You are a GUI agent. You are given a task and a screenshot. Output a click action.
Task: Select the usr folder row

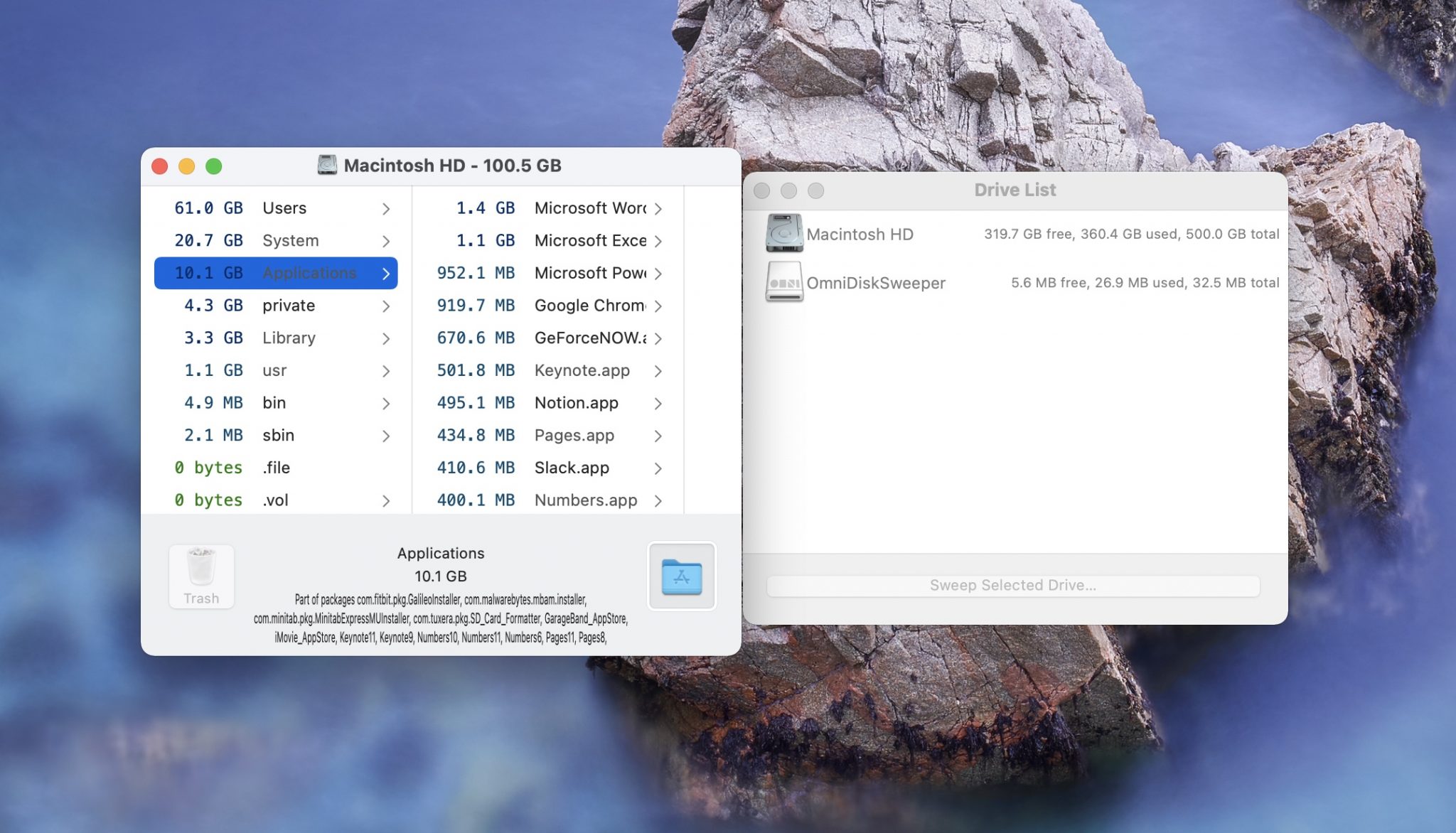coord(276,370)
